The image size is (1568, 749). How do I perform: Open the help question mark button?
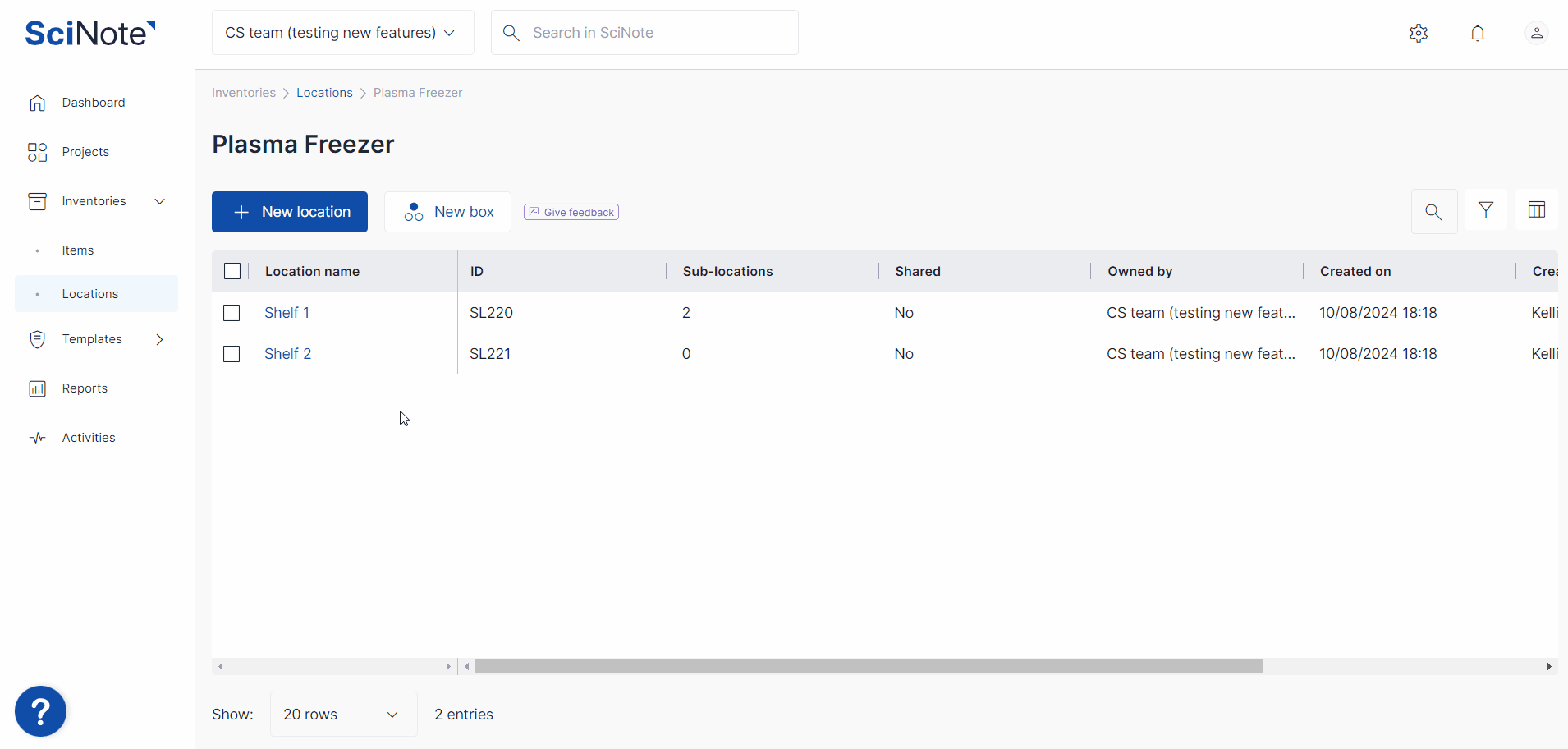(40, 711)
